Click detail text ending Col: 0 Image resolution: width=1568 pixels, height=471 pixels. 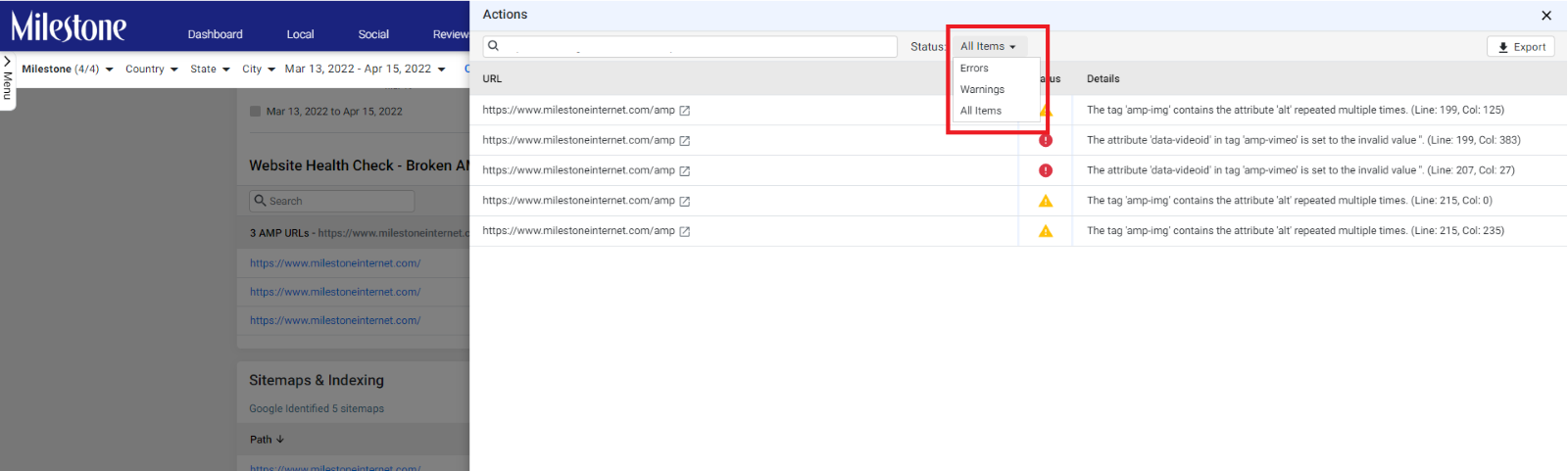click(1290, 201)
